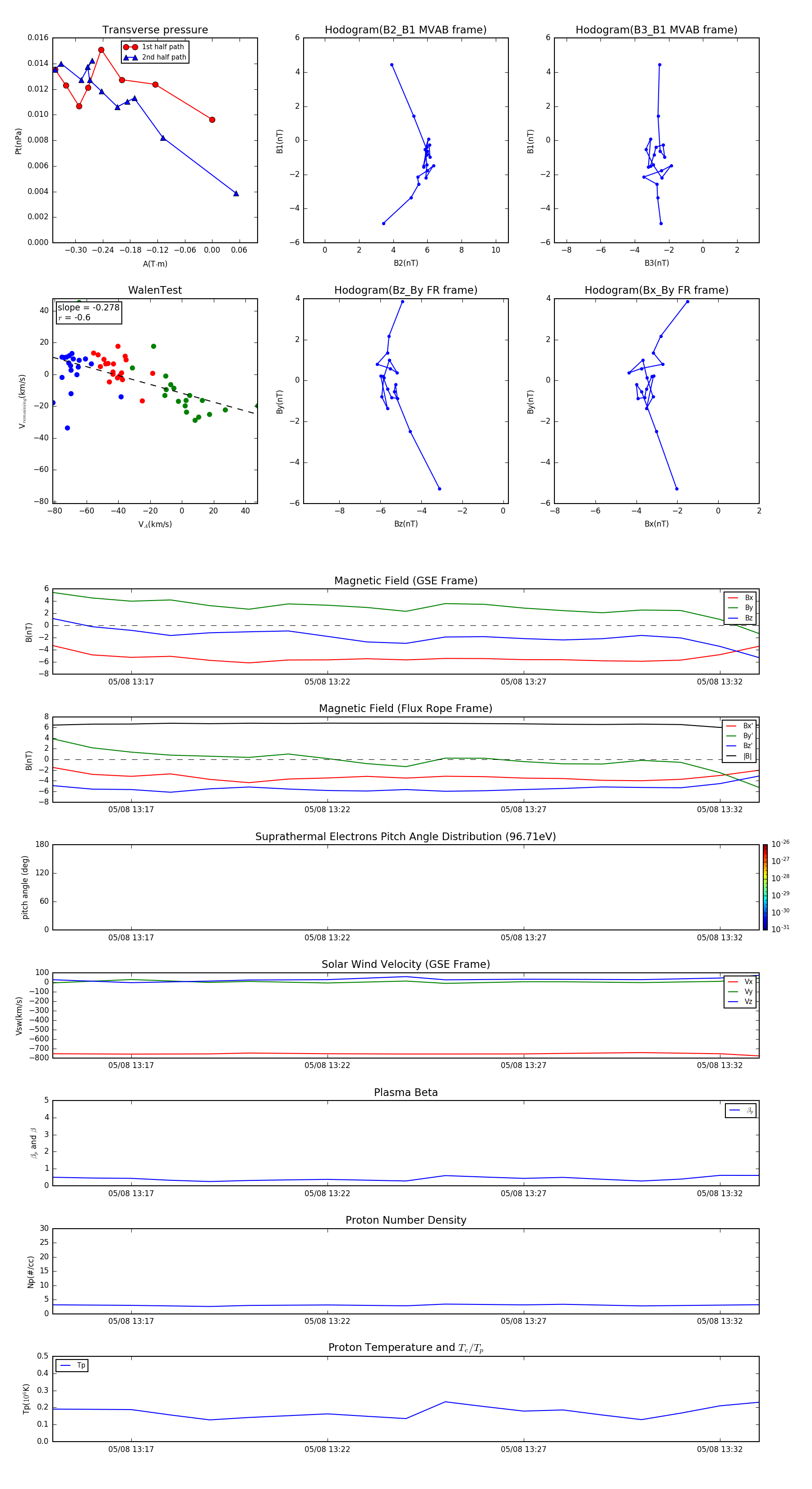Click the Bx' legend entry in Flux Rope plot
Image resolution: width=812 pixels, height=1489 pixels.
coord(740,726)
